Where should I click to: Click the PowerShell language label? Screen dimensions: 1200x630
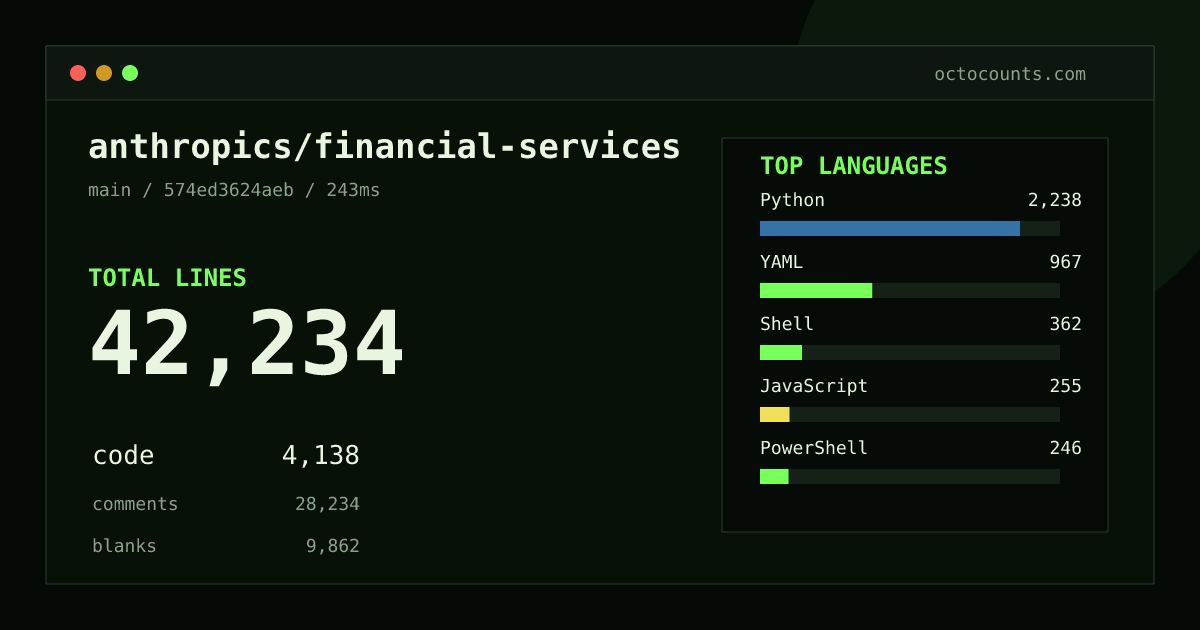coord(814,448)
